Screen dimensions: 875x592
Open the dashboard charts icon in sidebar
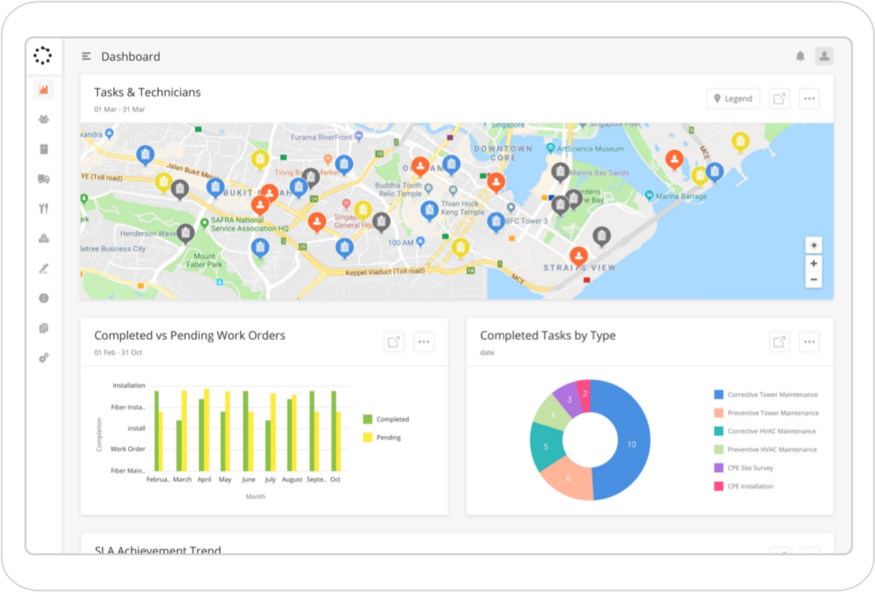click(x=43, y=90)
